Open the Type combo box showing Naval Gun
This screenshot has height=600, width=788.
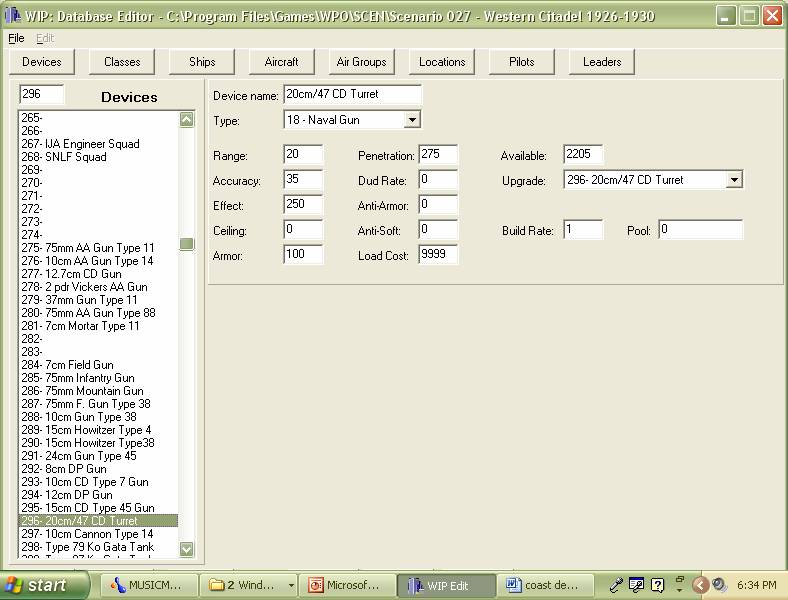352,120
